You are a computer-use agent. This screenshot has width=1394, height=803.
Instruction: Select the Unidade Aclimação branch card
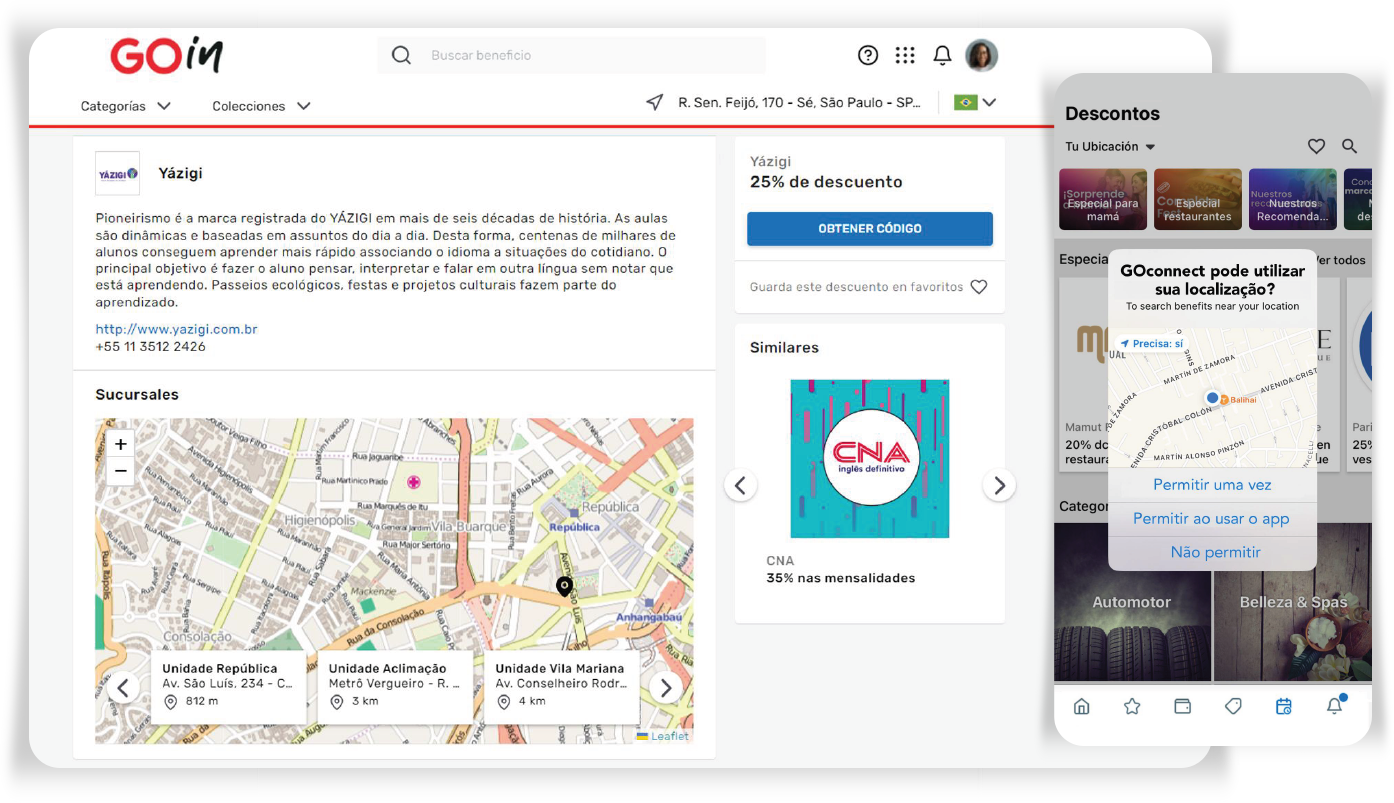(x=395, y=686)
